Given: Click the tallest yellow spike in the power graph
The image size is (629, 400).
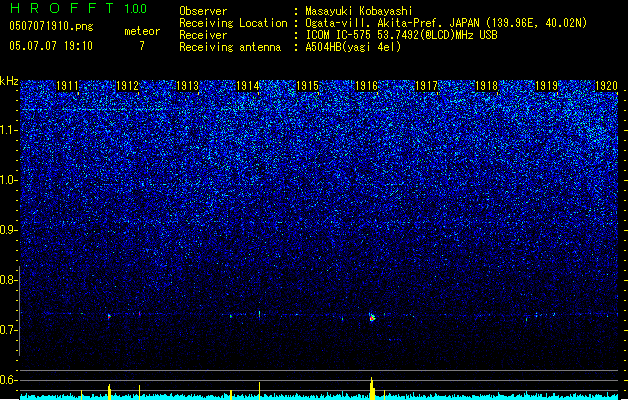Looking at the screenshot, I should click(x=372, y=388).
